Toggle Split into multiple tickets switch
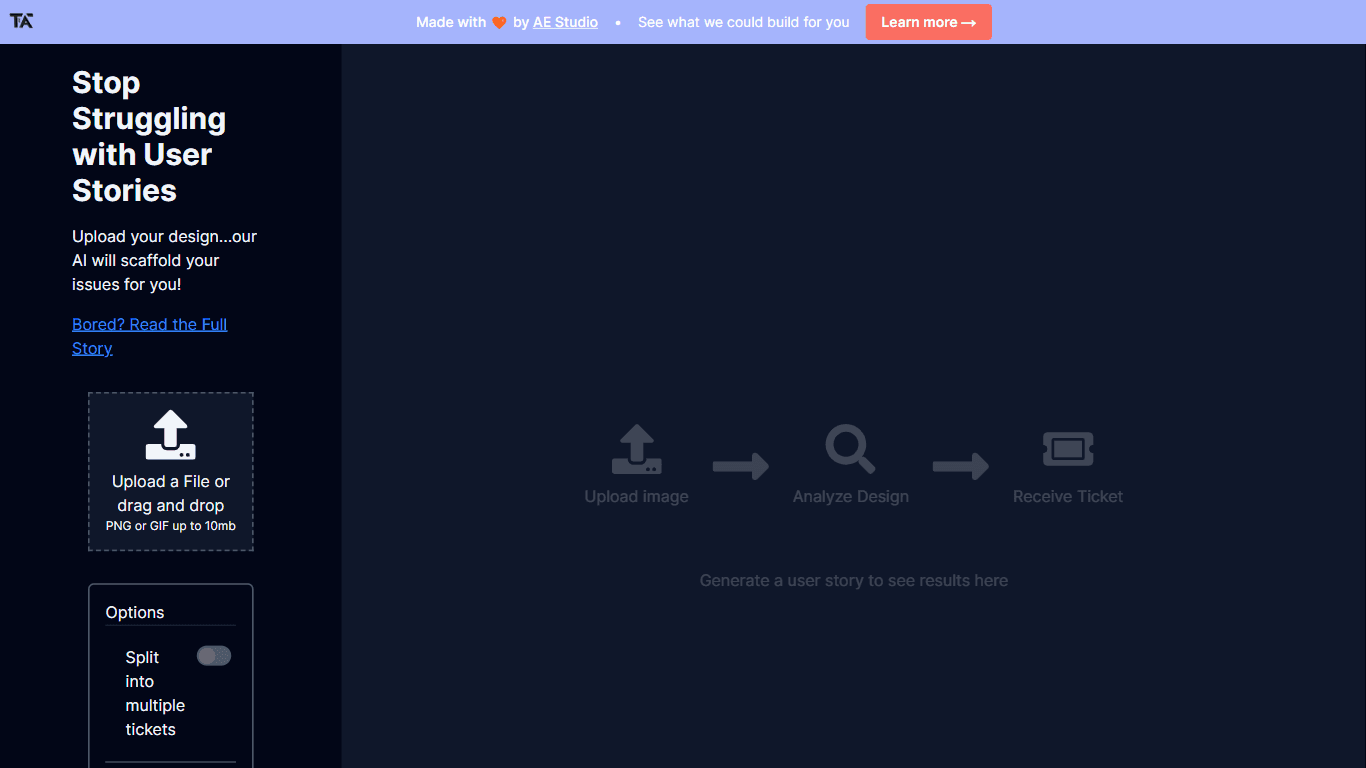 pos(214,656)
